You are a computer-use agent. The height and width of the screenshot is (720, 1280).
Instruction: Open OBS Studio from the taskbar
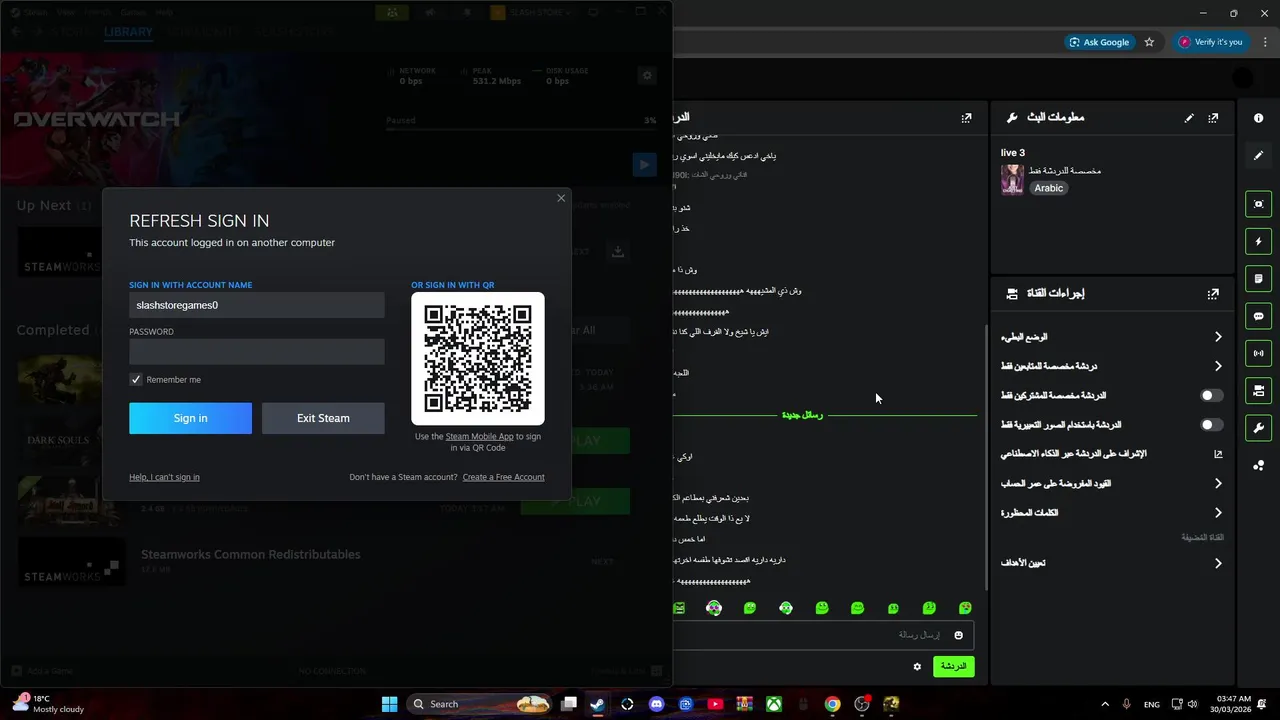click(x=862, y=704)
